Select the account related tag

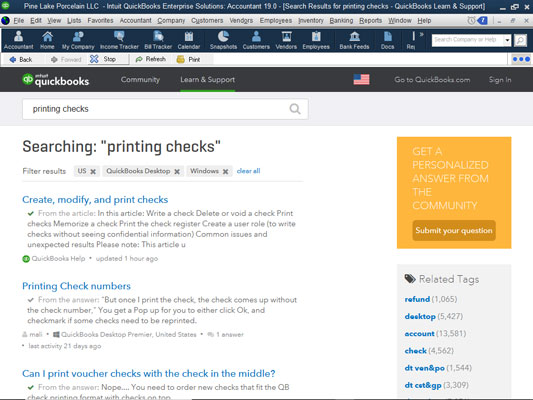pyautogui.click(x=419, y=333)
